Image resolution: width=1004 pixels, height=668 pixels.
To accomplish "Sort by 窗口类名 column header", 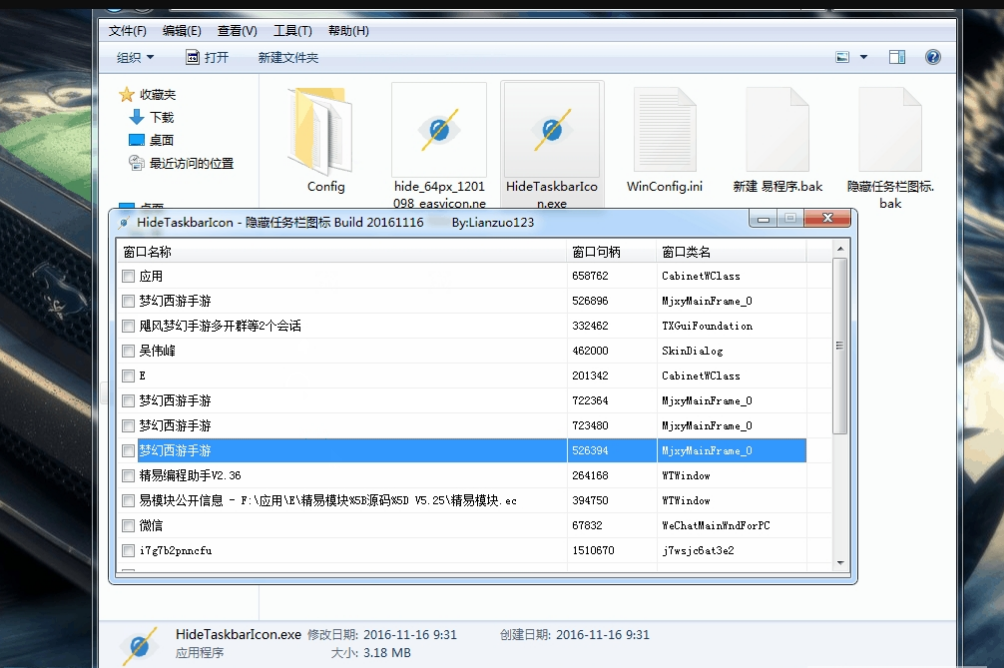I will (x=731, y=252).
